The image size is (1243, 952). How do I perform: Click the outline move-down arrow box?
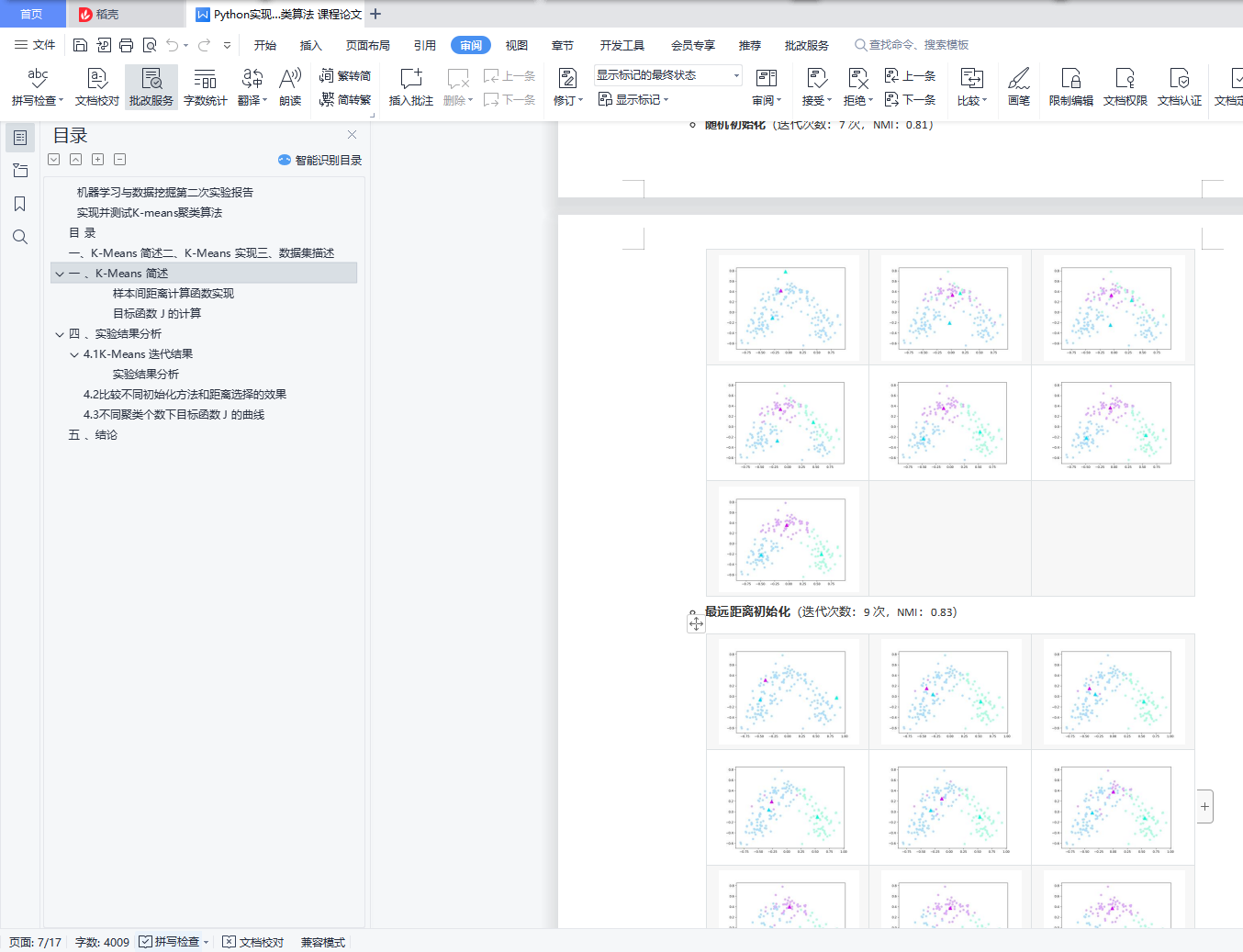coord(54,159)
